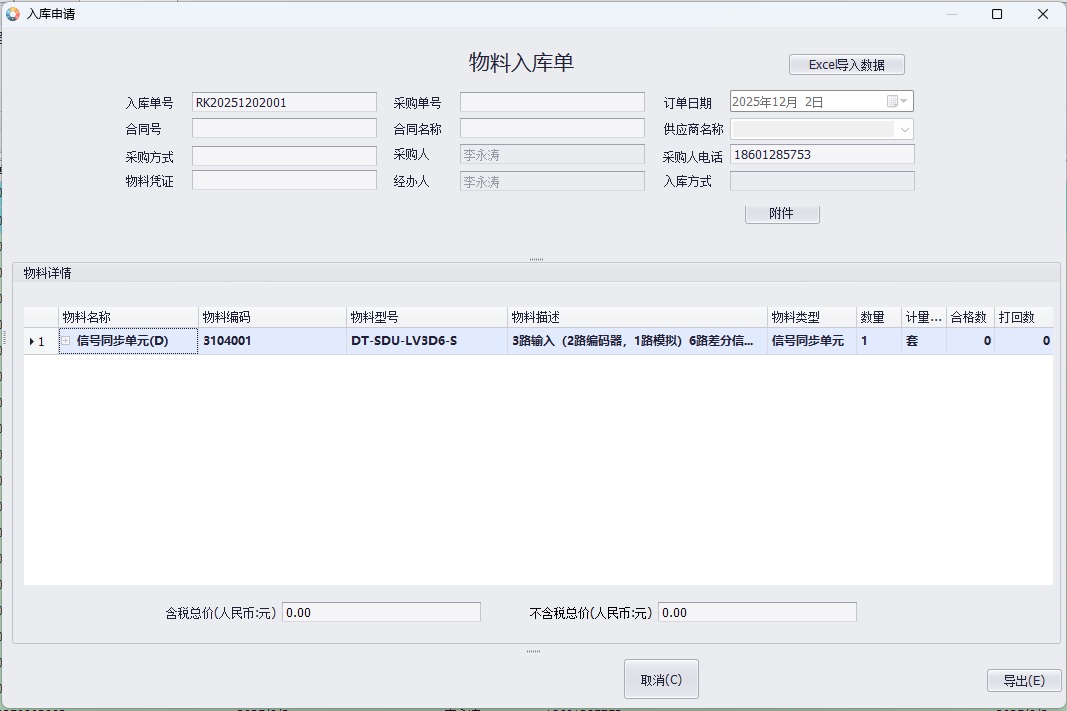Screen dimensions: 1067x711
Task: Select the 物料凭证 input box
Action: click(x=284, y=181)
